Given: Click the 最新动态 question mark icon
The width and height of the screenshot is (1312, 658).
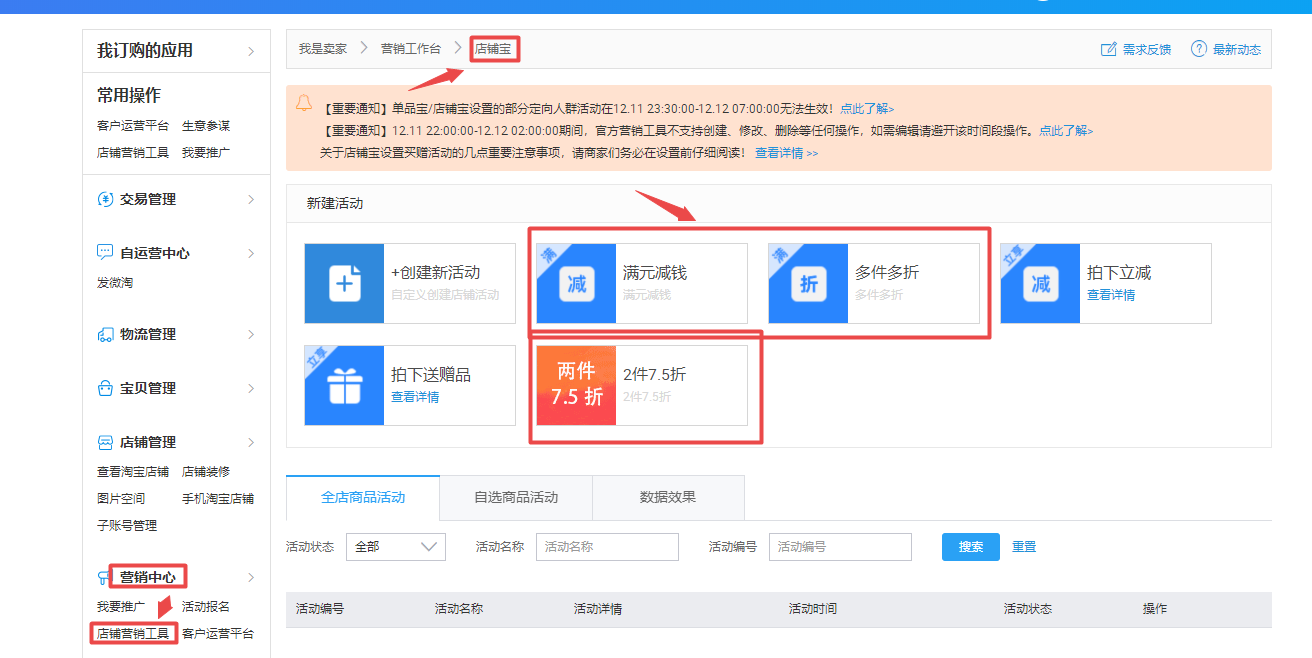Looking at the screenshot, I should (x=1198, y=49).
